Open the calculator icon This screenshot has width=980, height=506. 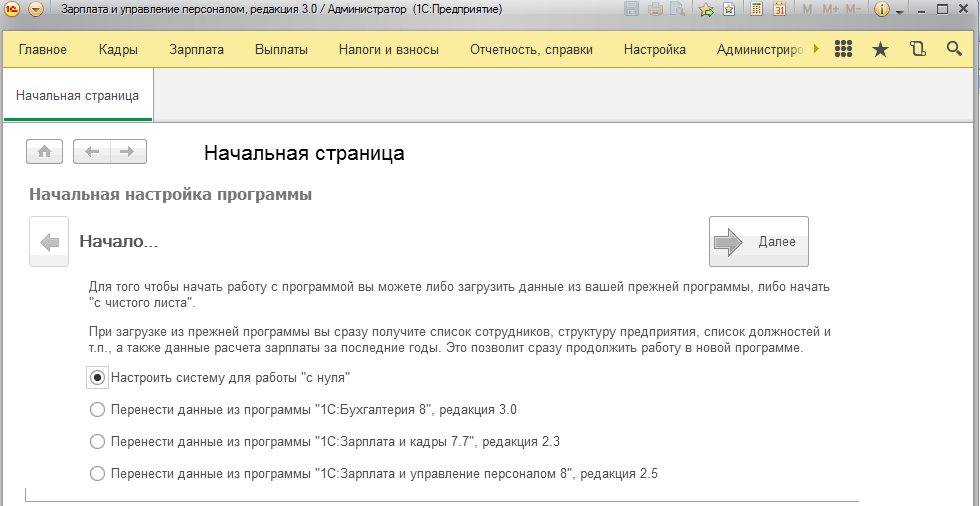756,9
